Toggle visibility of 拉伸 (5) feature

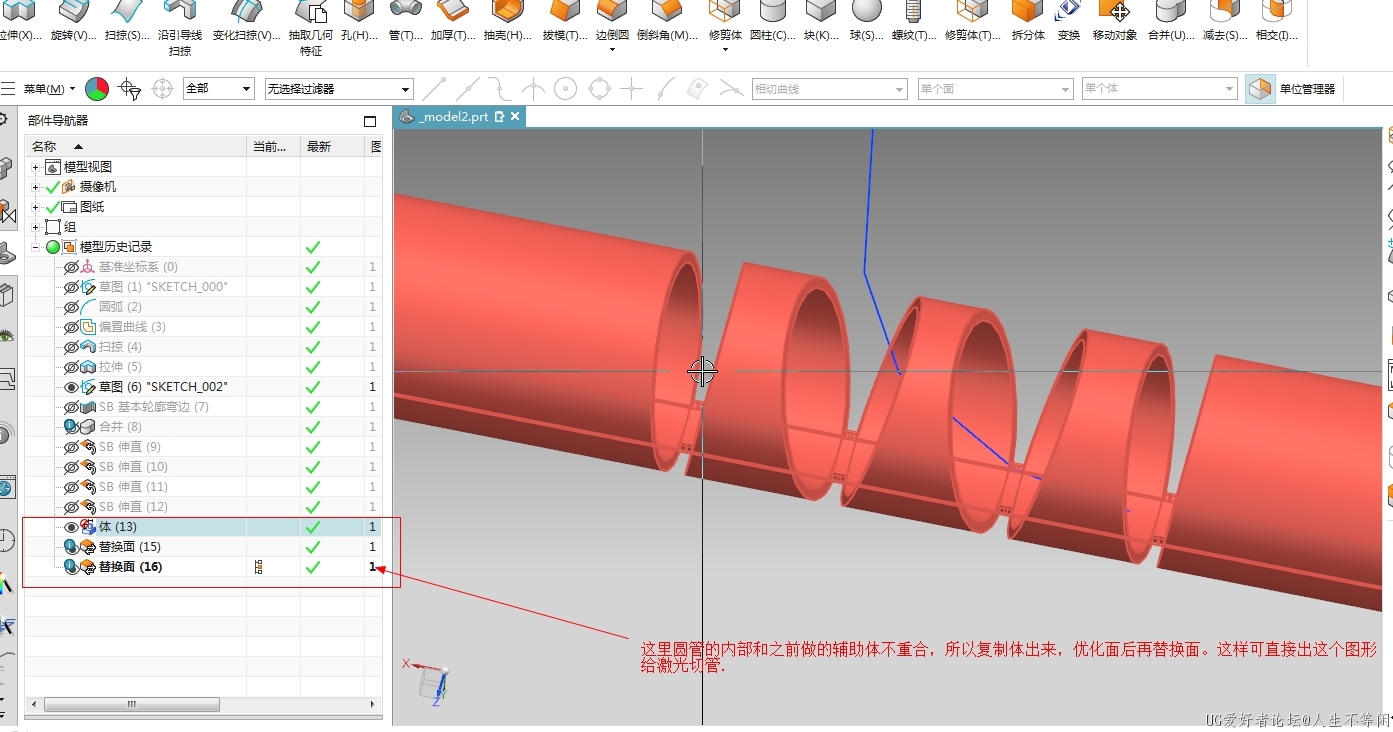(71, 367)
